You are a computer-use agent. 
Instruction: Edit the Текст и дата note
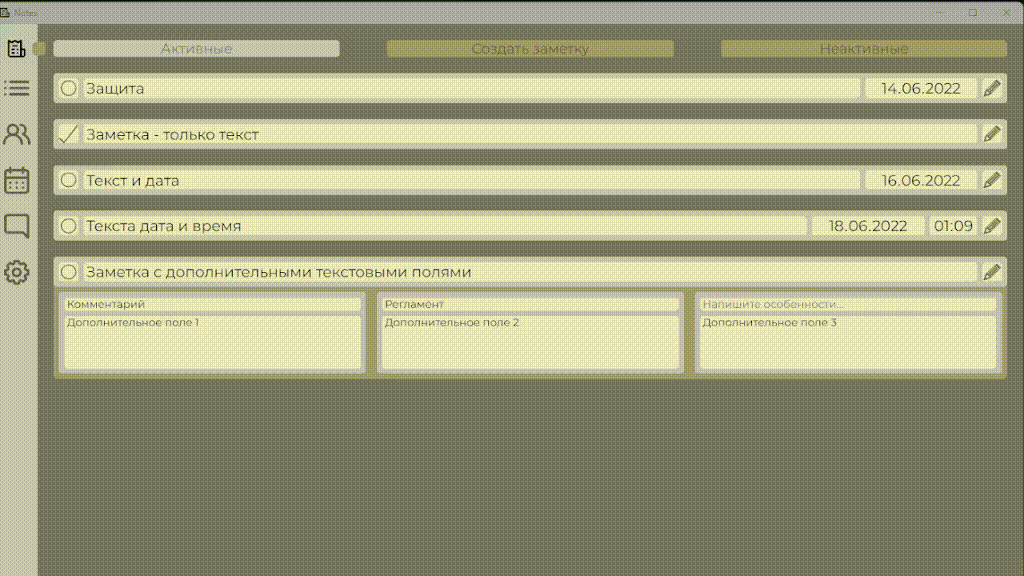pos(991,180)
